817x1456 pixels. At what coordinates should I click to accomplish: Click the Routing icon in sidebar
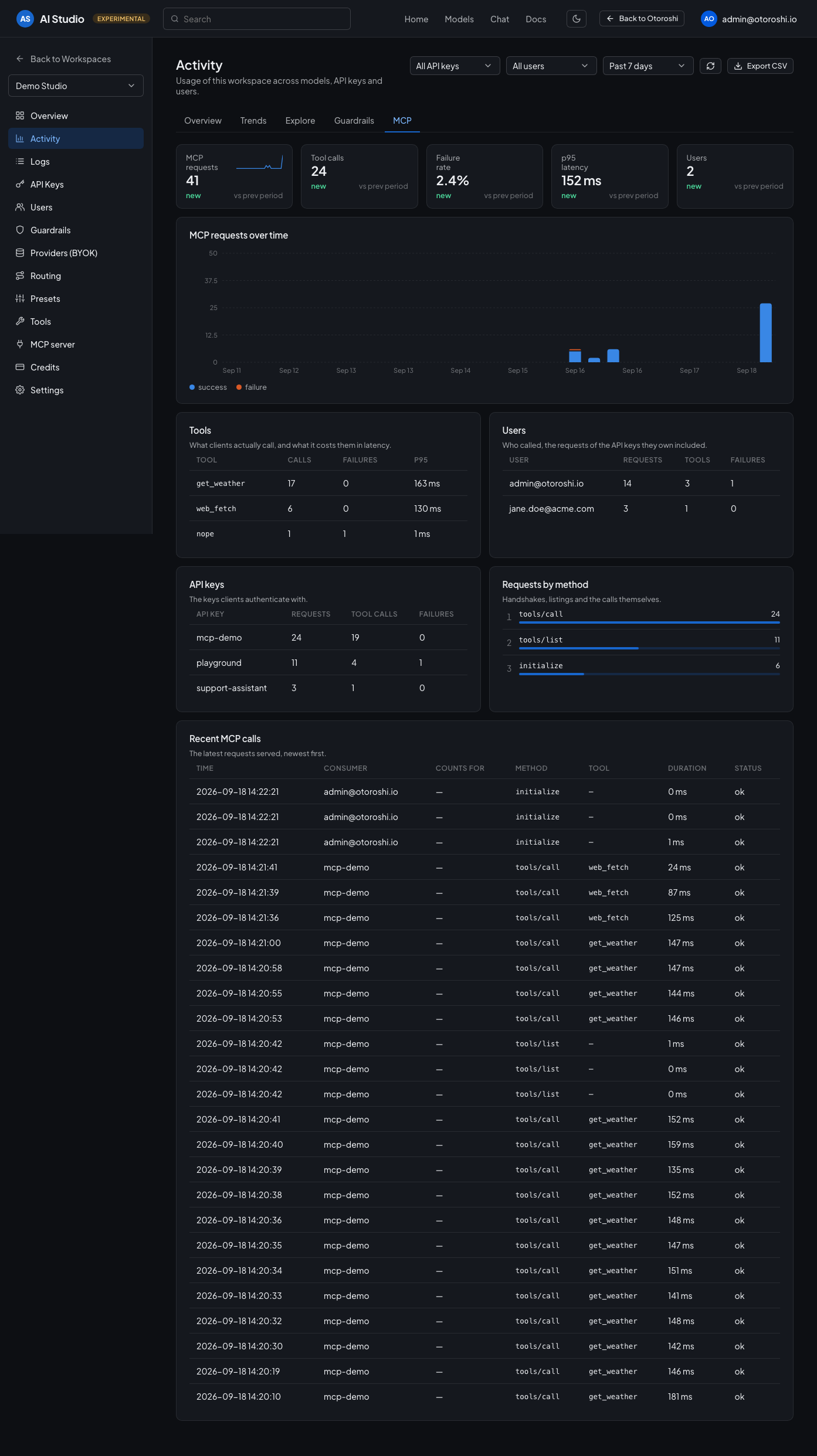[20, 275]
